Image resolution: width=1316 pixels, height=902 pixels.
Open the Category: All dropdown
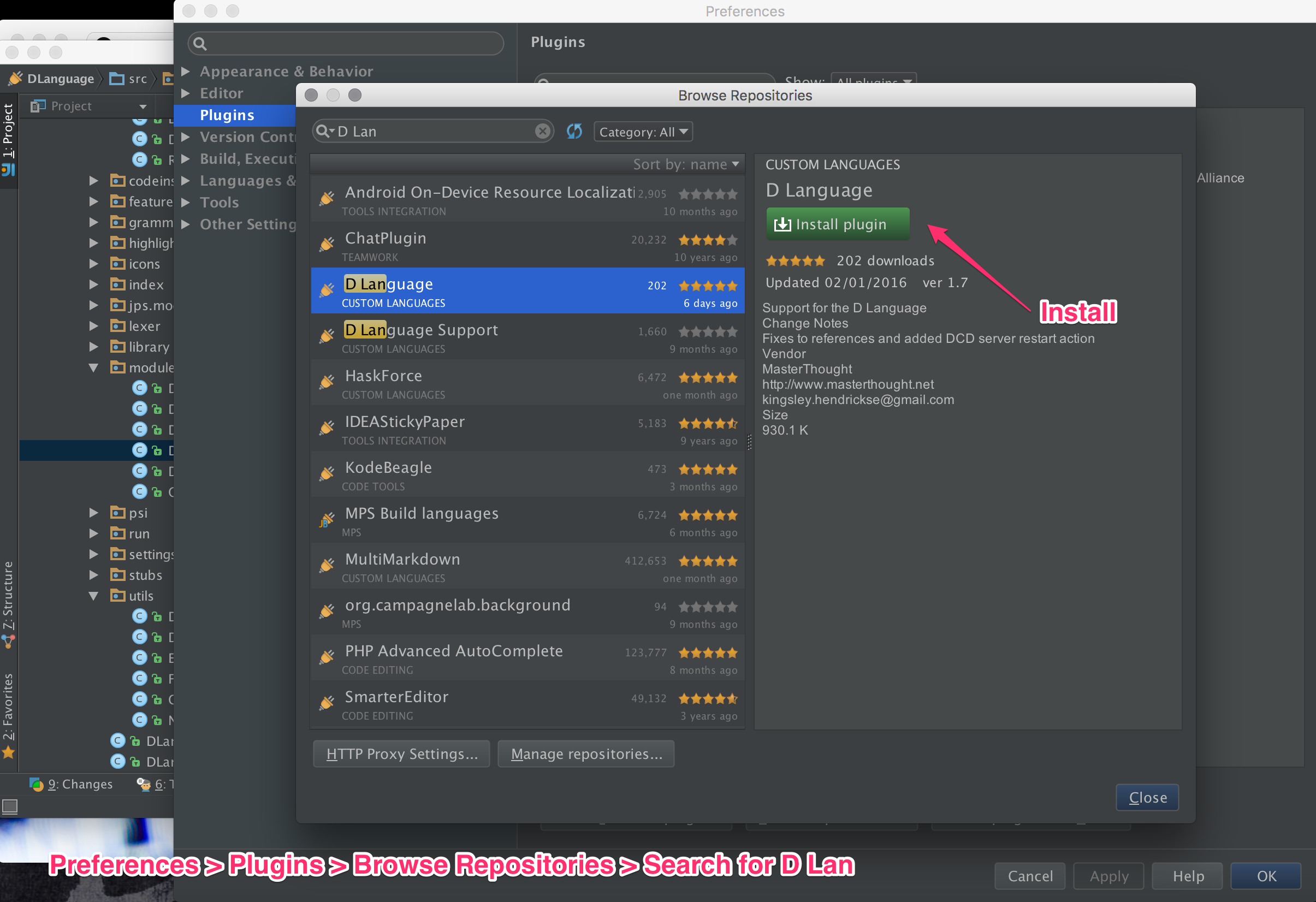click(x=643, y=132)
